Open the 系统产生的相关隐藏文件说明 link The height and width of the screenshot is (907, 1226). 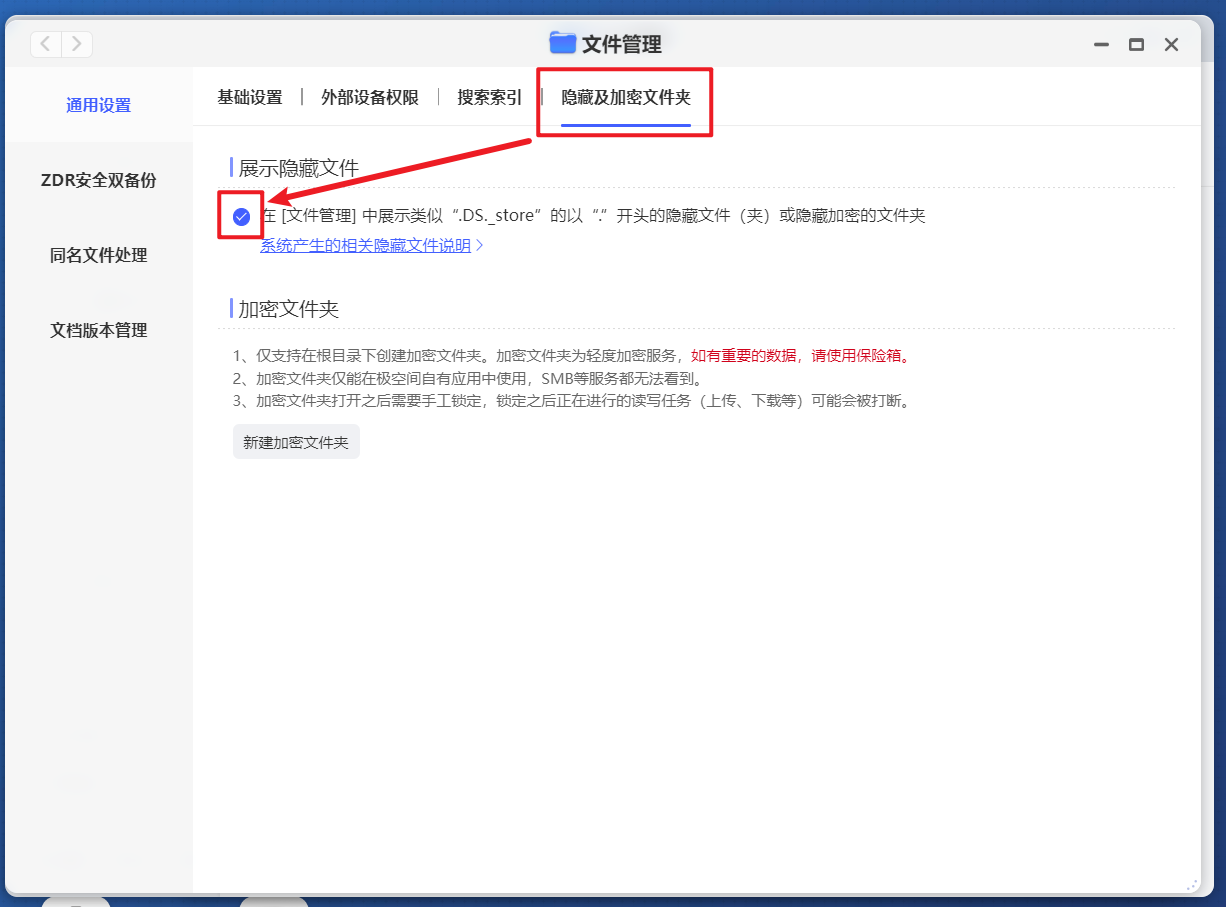coord(365,245)
